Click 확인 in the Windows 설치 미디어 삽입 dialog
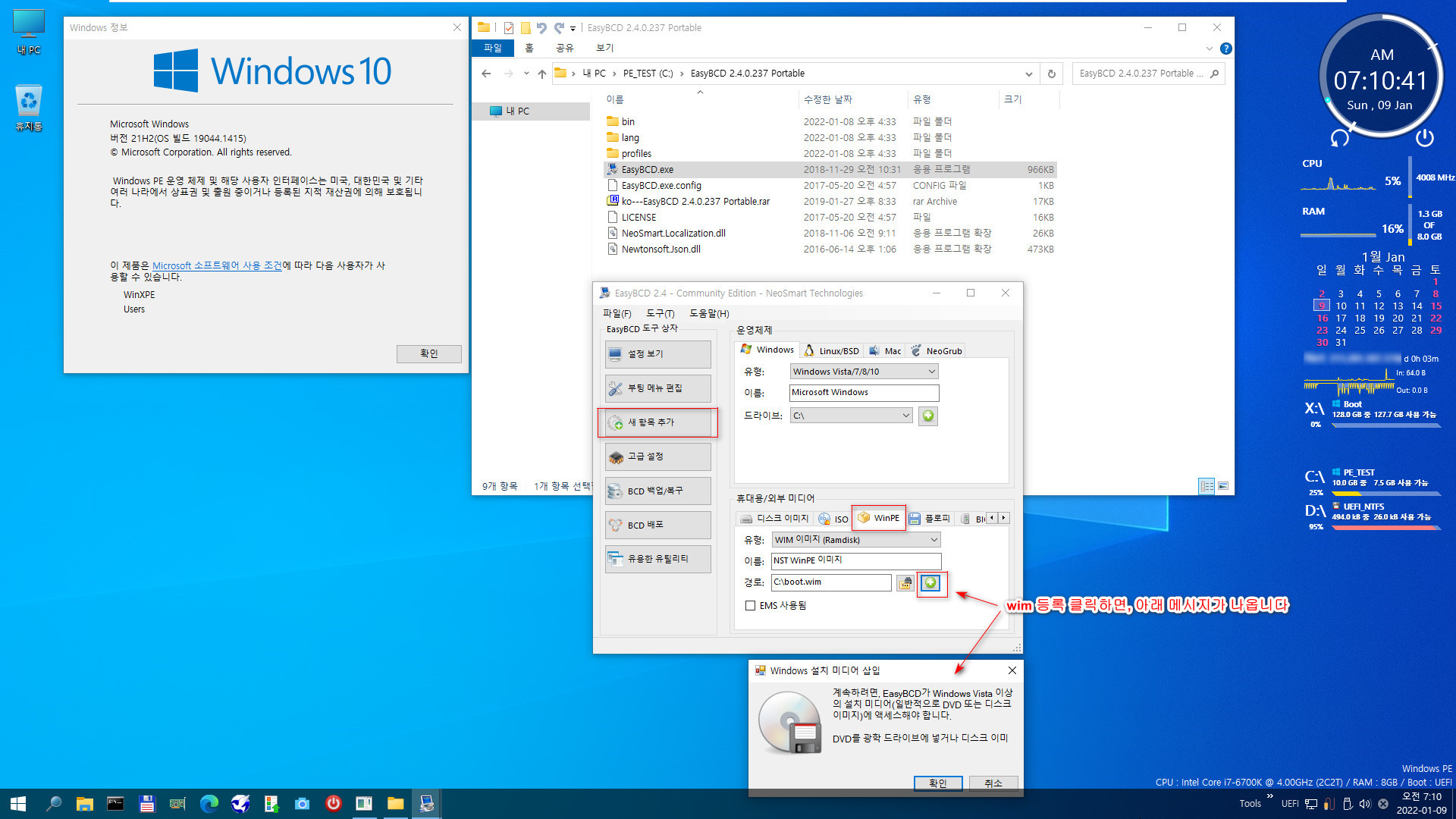The height and width of the screenshot is (819, 1456). [938, 783]
